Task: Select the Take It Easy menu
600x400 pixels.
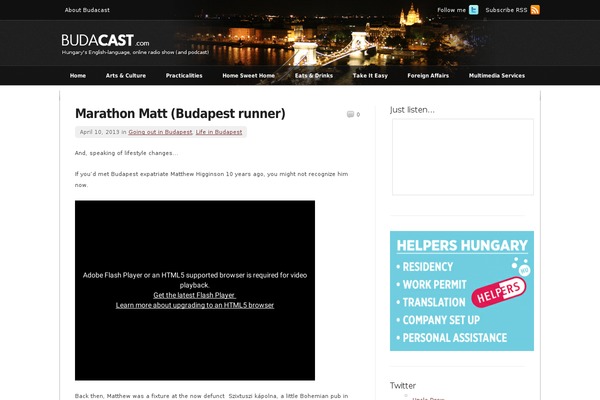Action: click(370, 75)
